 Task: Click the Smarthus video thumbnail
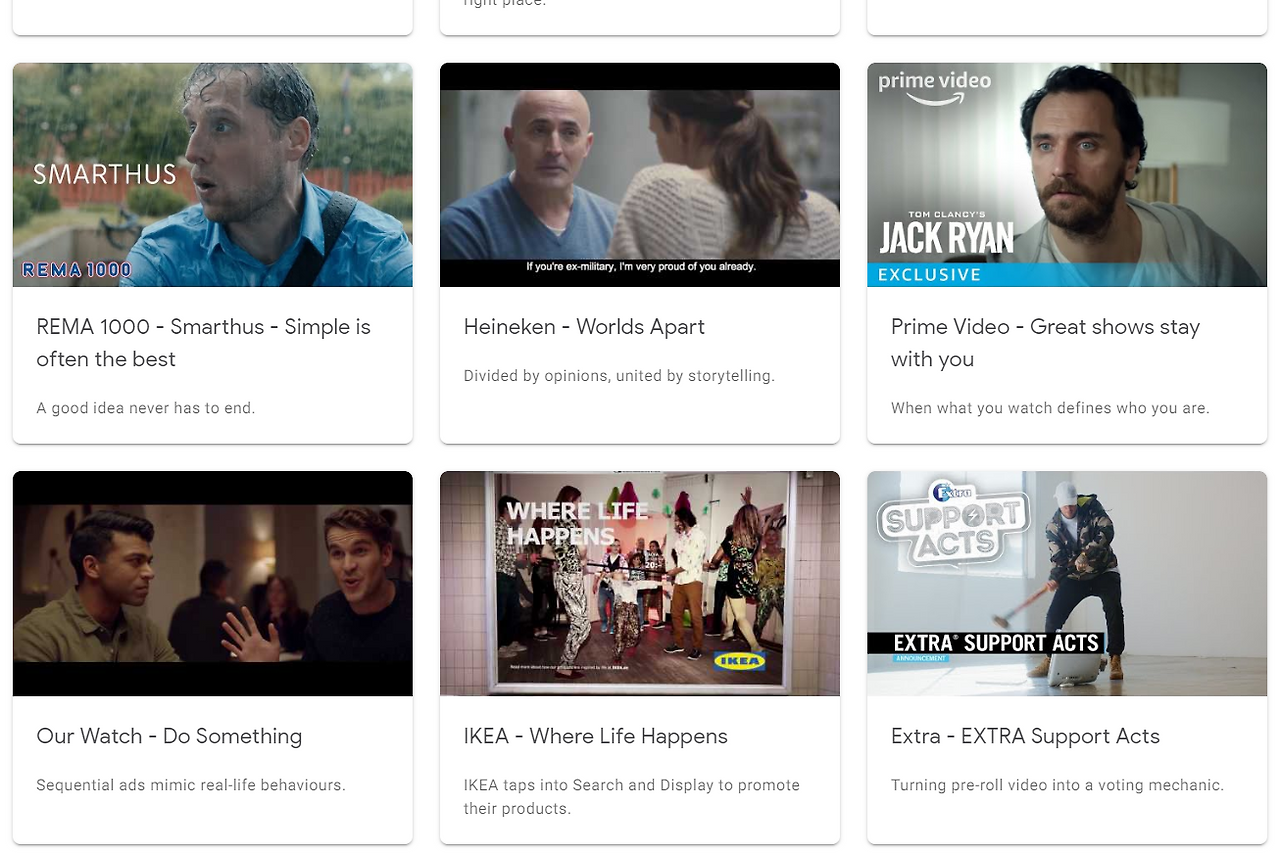point(212,174)
